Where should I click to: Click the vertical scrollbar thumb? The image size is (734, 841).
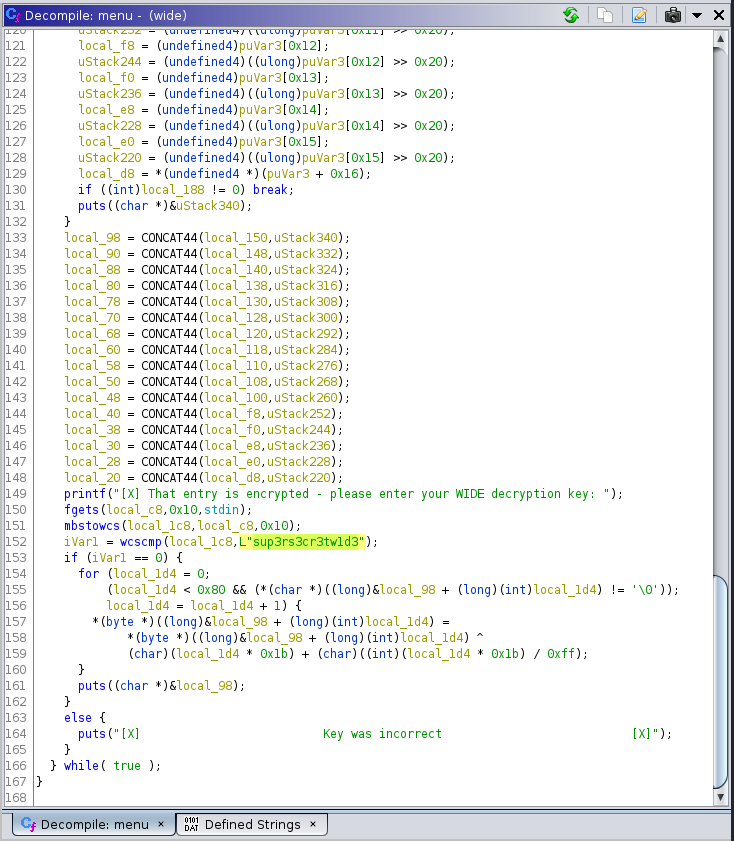pyautogui.click(x=720, y=680)
